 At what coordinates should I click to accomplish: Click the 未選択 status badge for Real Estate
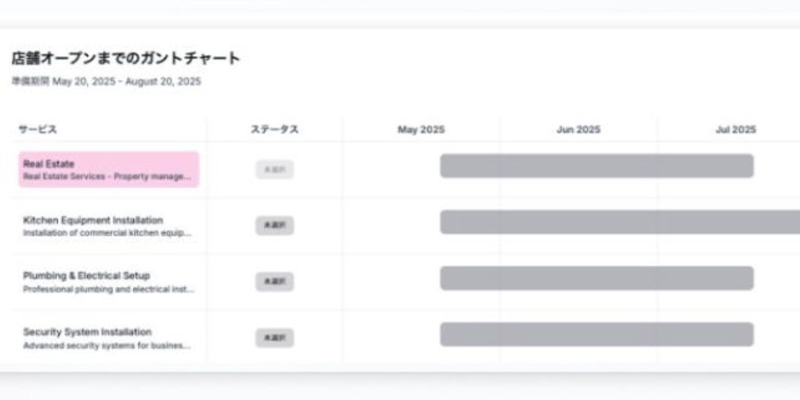(x=274, y=170)
